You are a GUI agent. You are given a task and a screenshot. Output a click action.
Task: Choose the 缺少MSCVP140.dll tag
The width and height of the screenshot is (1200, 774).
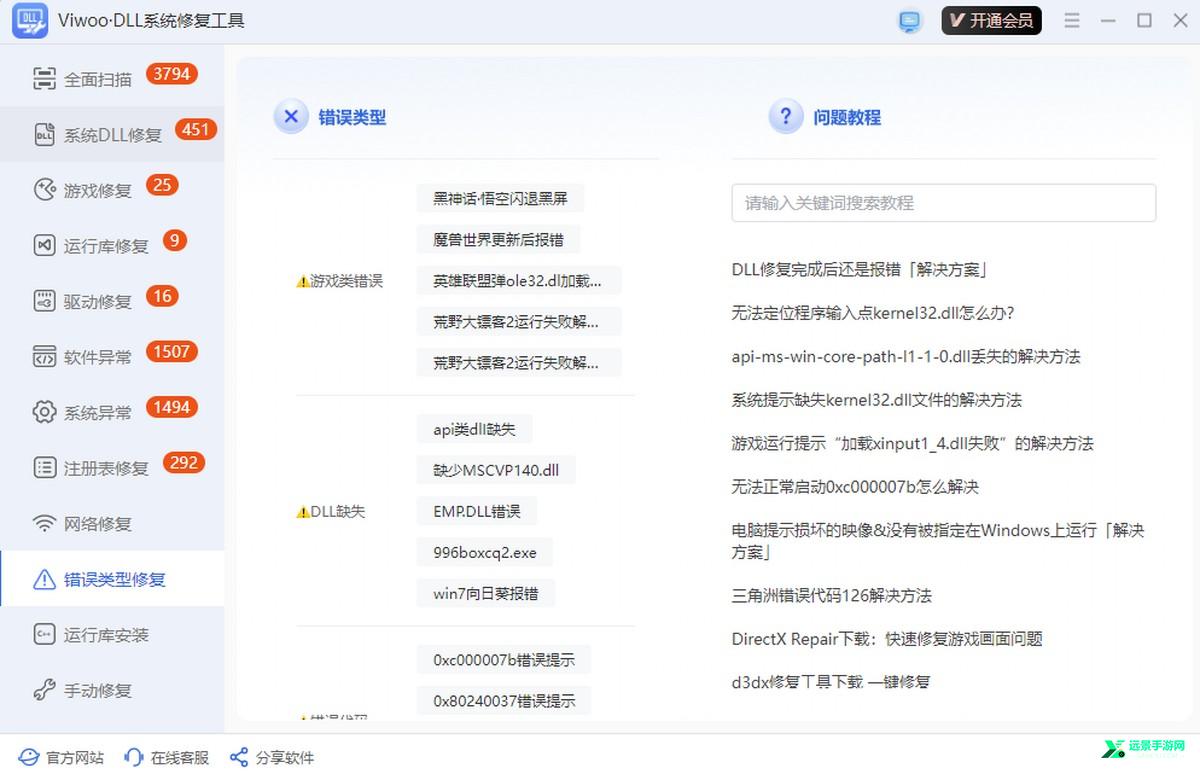496,470
